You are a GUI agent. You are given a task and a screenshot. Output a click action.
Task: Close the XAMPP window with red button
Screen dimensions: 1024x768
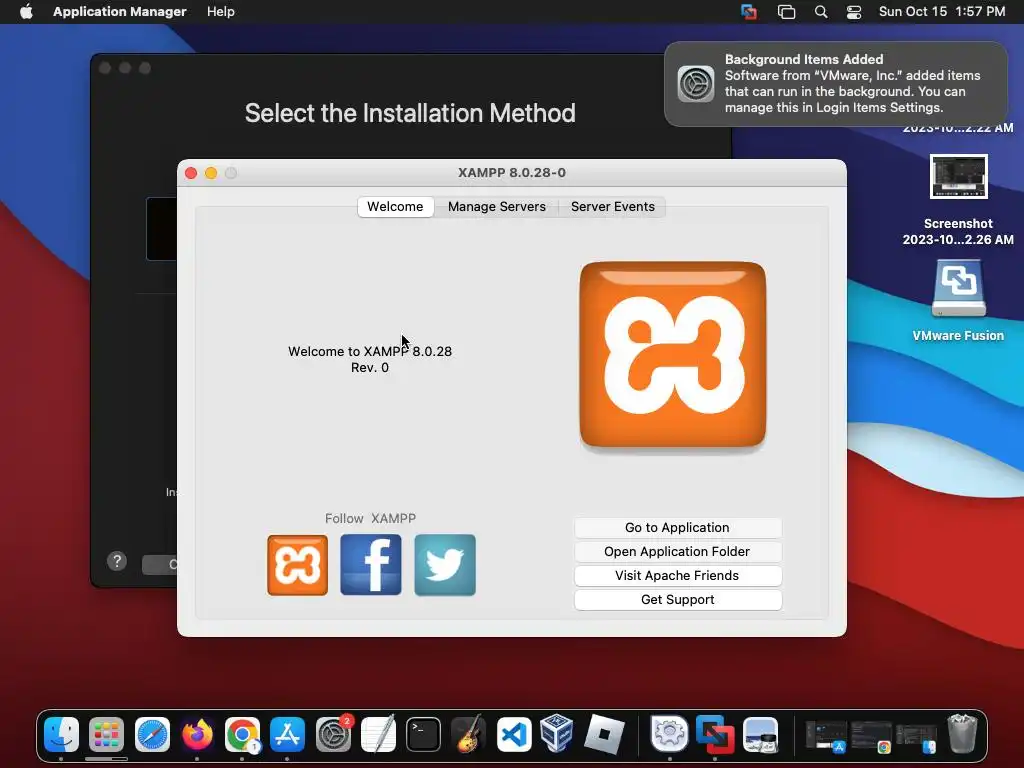(x=191, y=173)
